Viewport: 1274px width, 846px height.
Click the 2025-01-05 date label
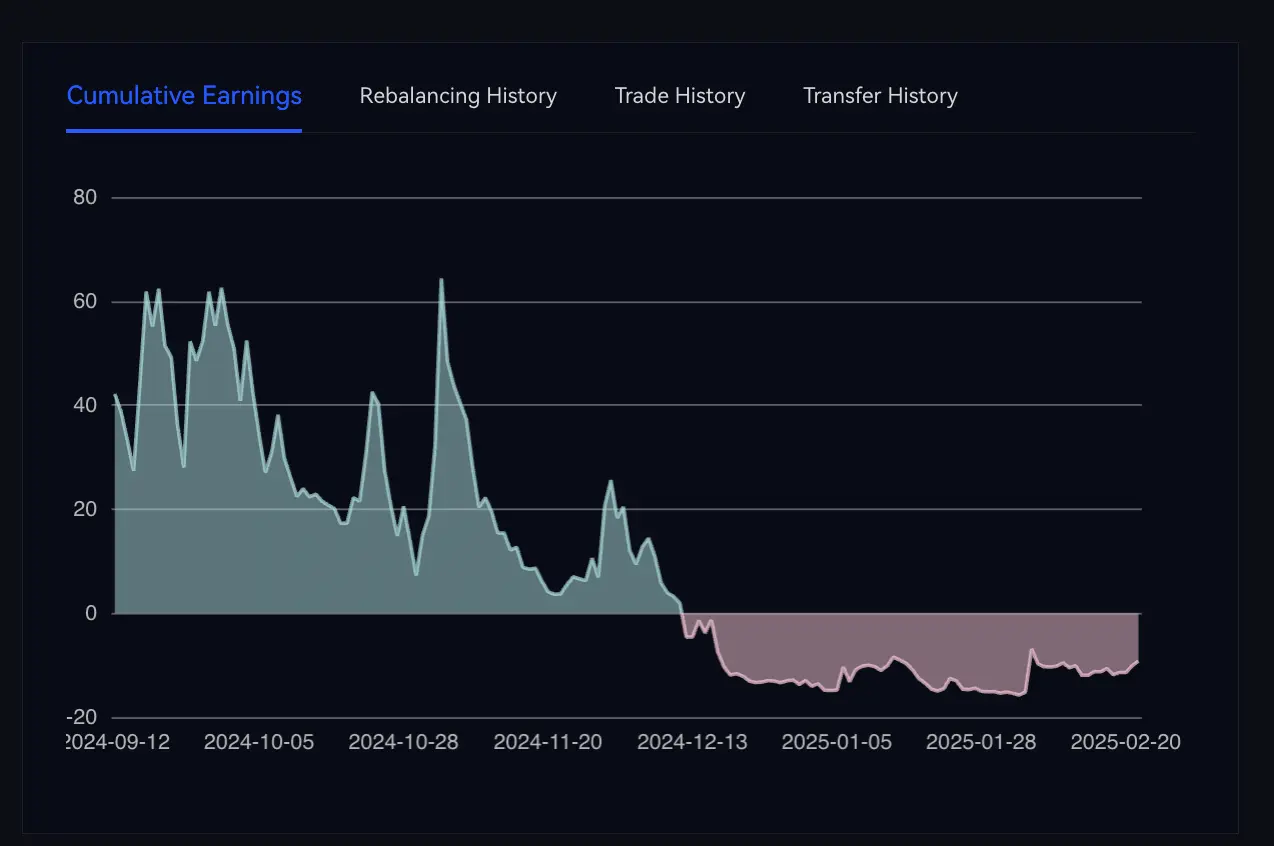[x=836, y=742]
